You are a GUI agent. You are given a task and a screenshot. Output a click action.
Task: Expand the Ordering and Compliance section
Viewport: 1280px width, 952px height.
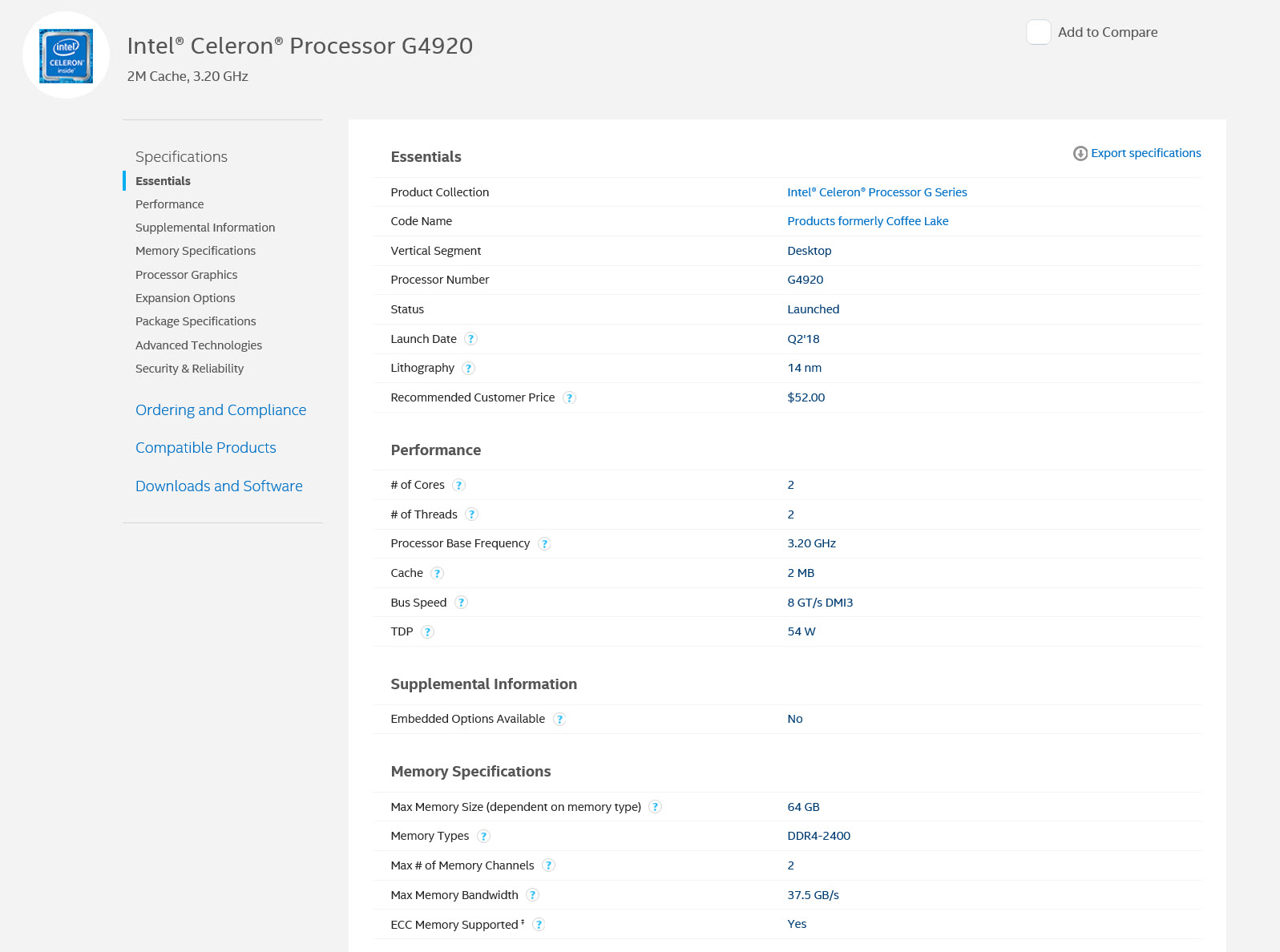pos(220,410)
